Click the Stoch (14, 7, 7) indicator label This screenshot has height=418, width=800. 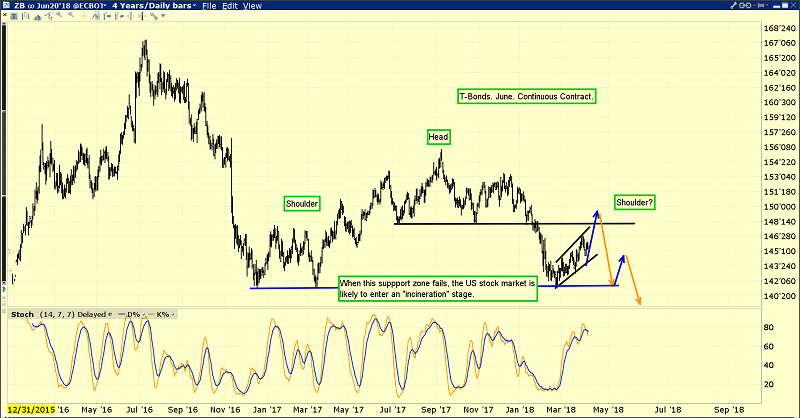point(44,314)
